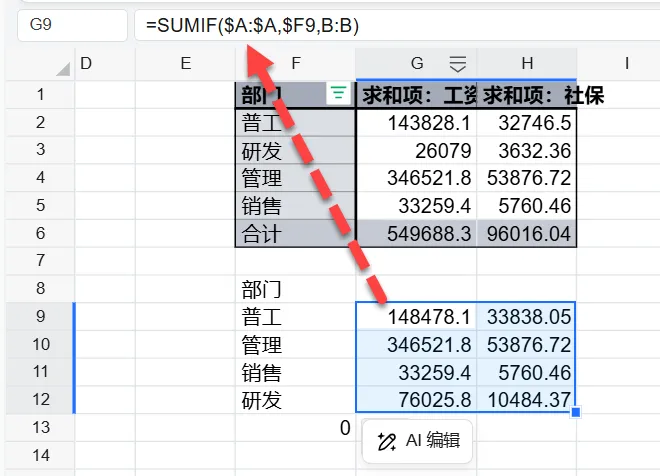Click the Name Box showing G9
Viewport: 660px width, 476px height.
coord(72,25)
